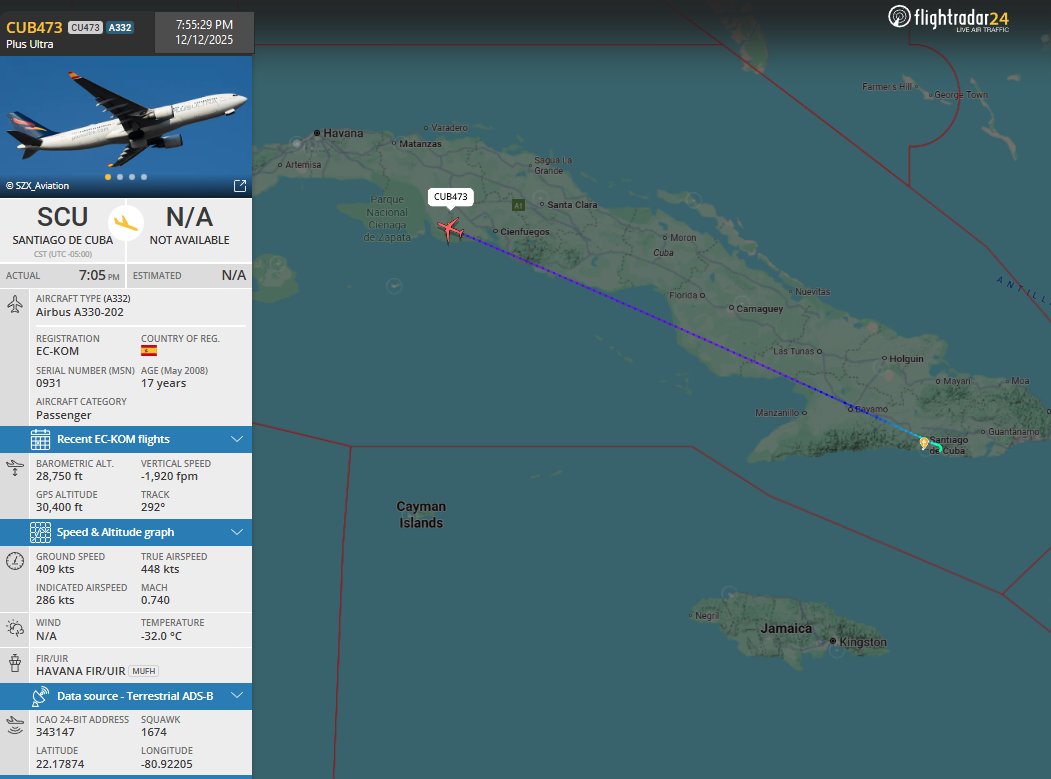Click the Holguin city label on map
Image resolution: width=1051 pixels, height=779 pixels.
(906, 359)
